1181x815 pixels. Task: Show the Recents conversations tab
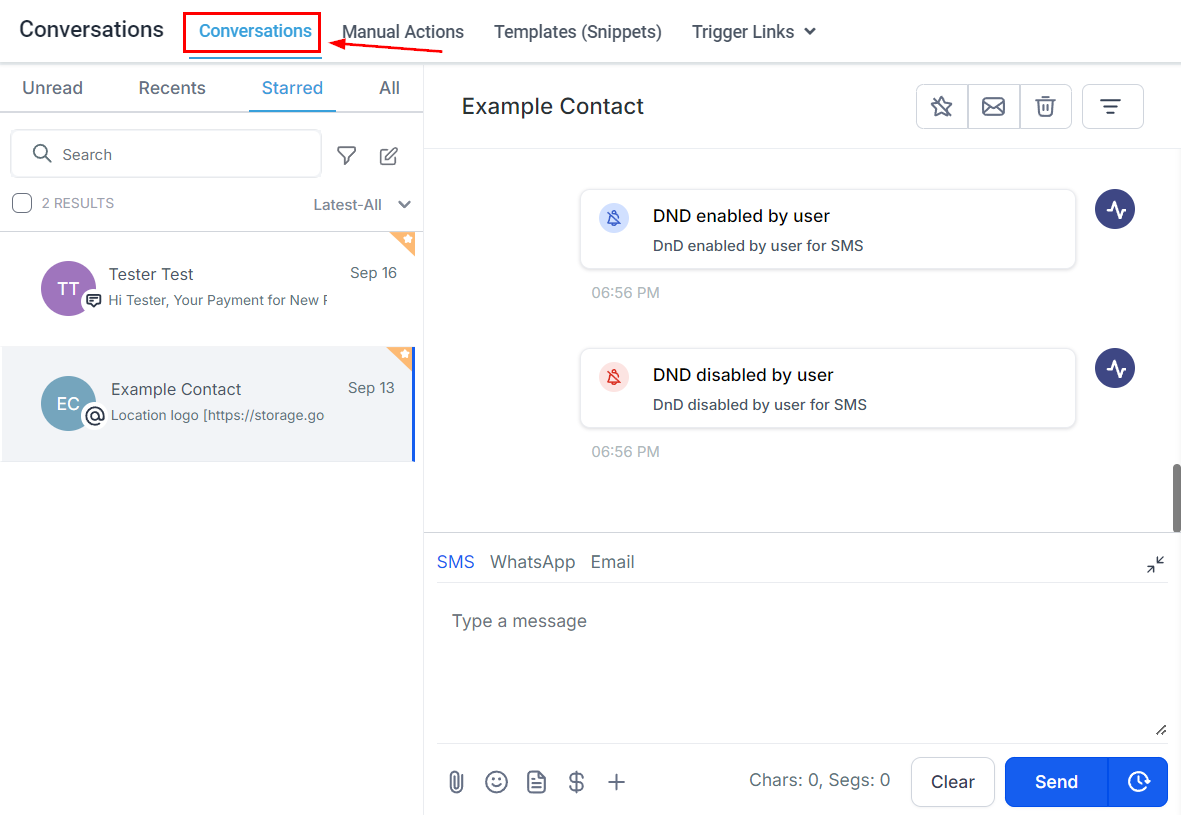[x=172, y=88]
